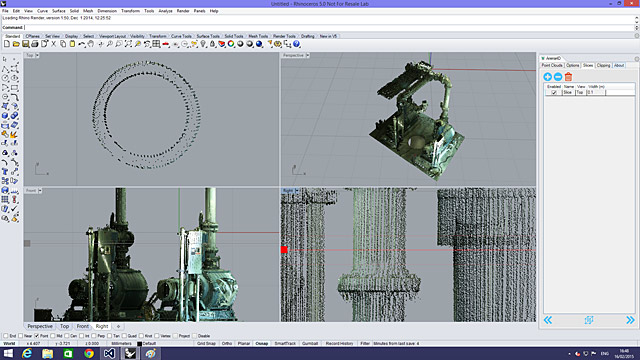This screenshot has height=360, width=640.
Task: Toggle Ortho in status bar
Action: point(227,344)
